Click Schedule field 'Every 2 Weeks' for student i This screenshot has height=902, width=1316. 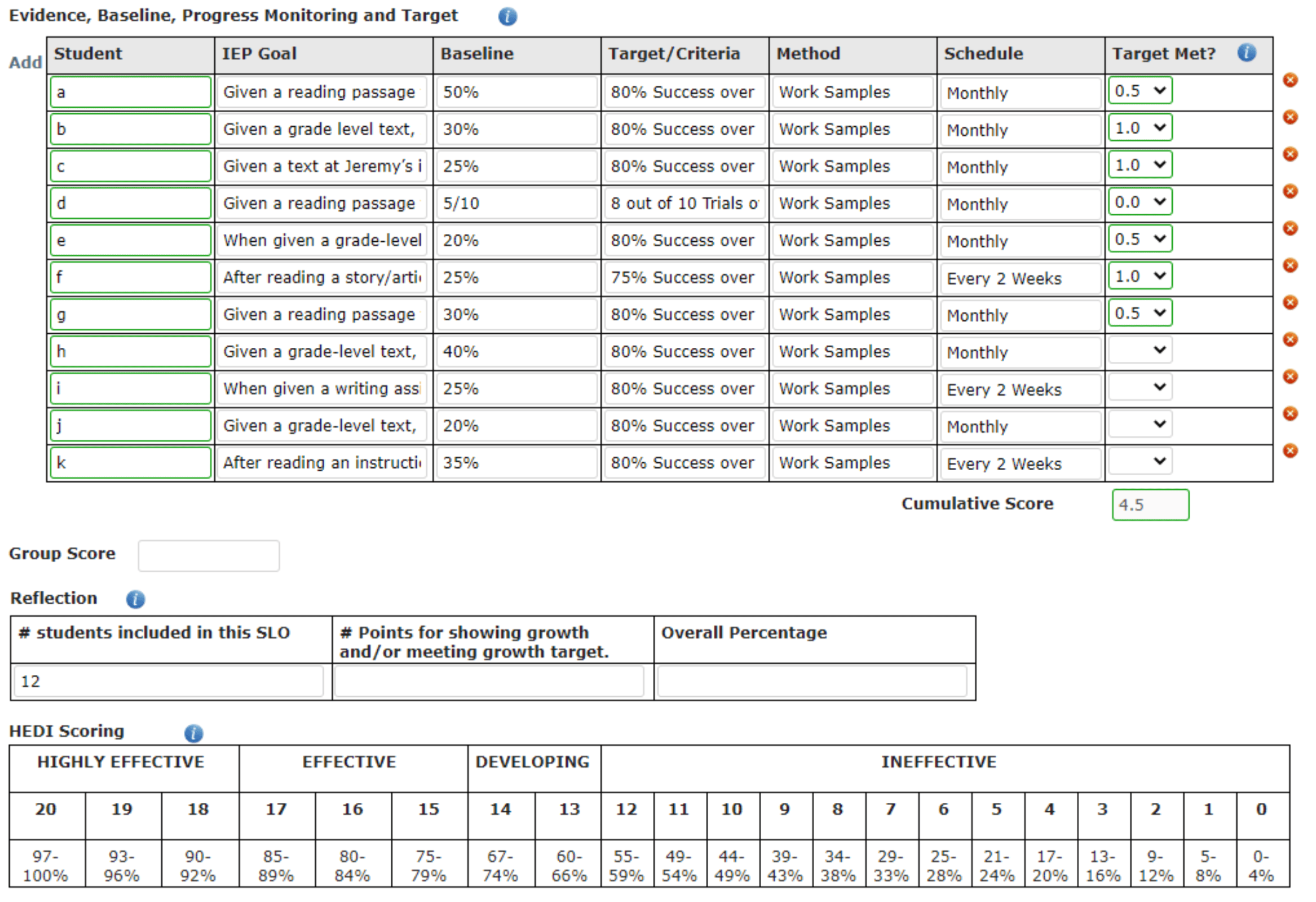click(1021, 390)
